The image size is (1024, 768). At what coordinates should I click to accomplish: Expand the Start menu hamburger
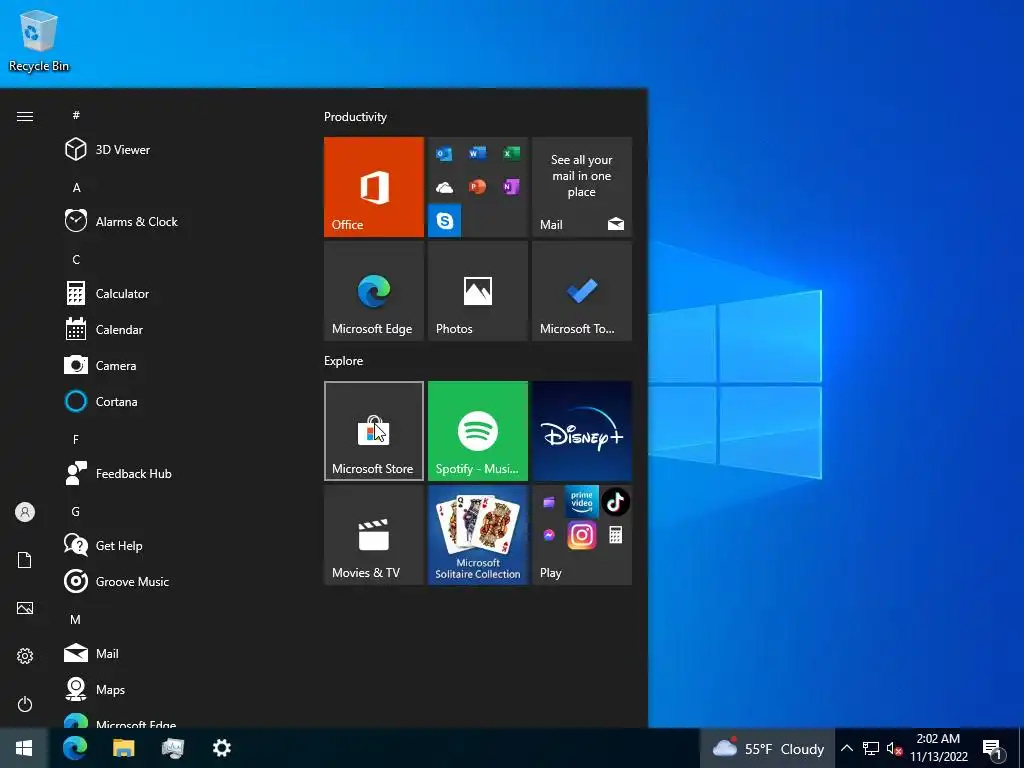point(25,116)
